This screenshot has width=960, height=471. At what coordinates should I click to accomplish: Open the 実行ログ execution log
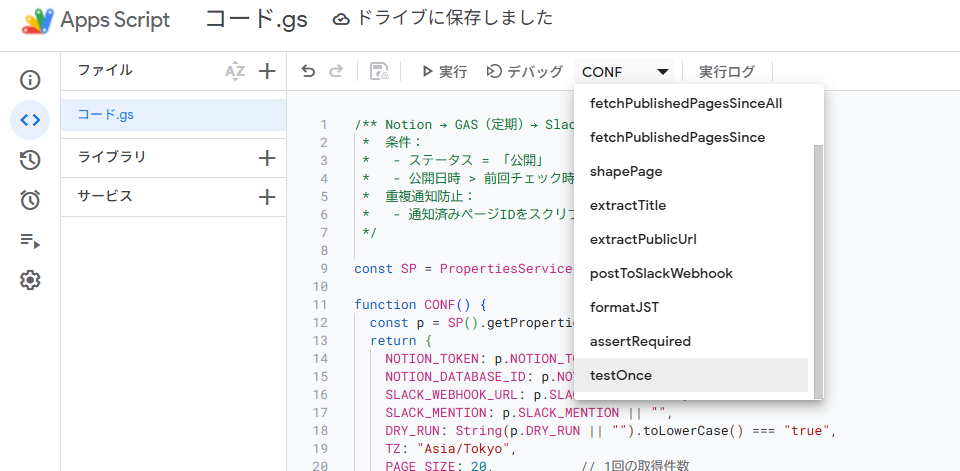(727, 72)
